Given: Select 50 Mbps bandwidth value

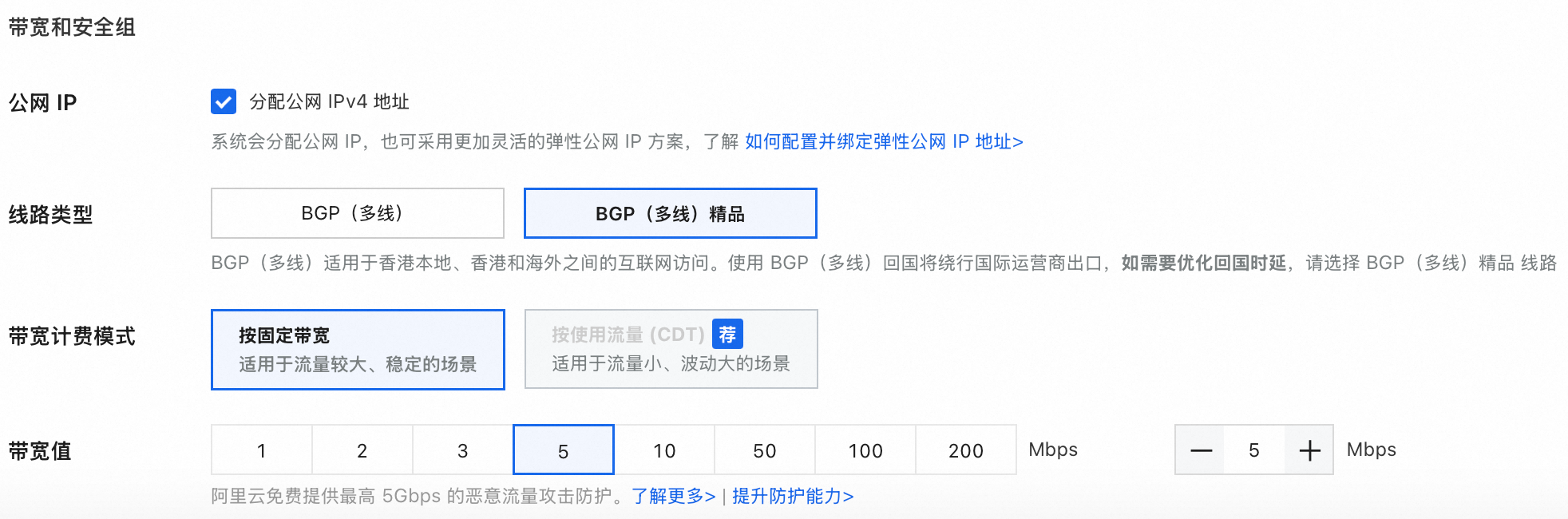Looking at the screenshot, I should [x=764, y=450].
